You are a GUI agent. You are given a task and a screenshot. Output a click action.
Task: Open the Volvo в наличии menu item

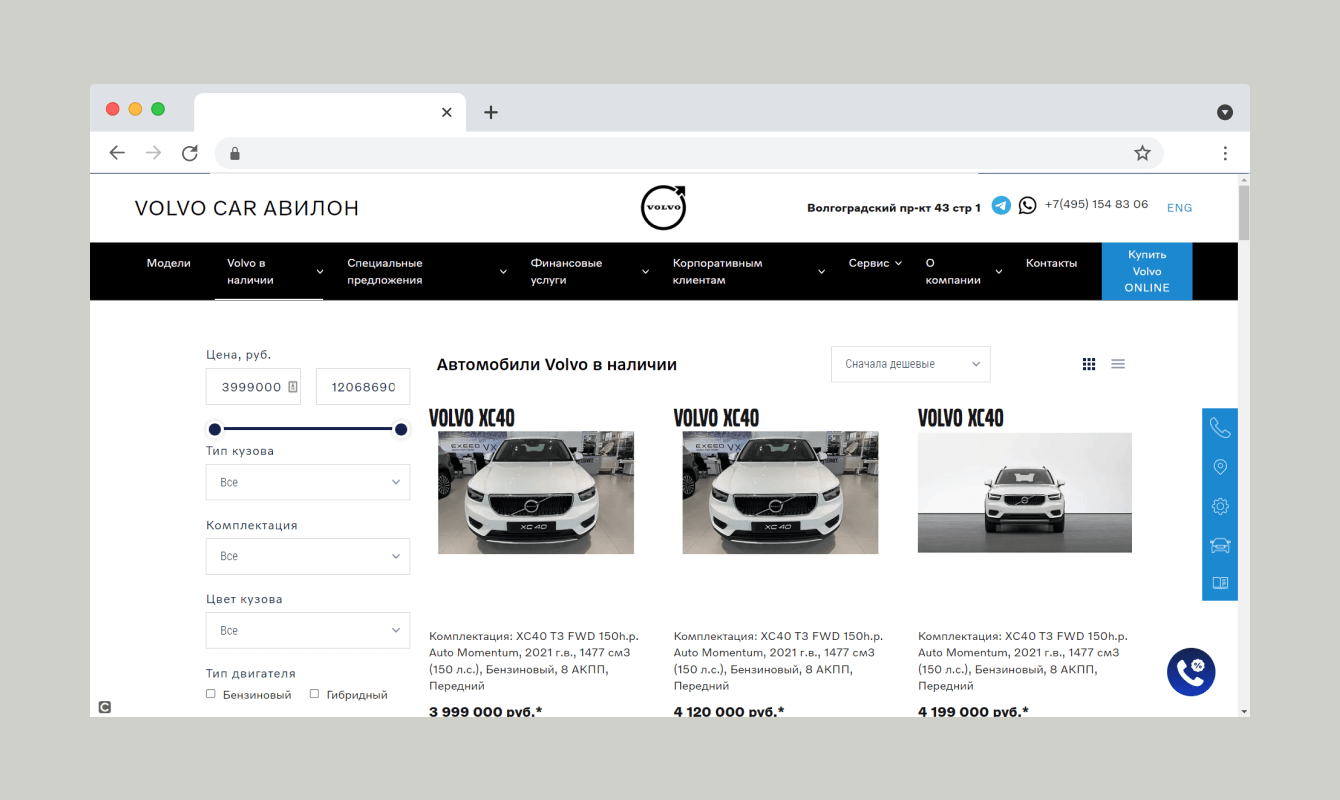(250, 272)
